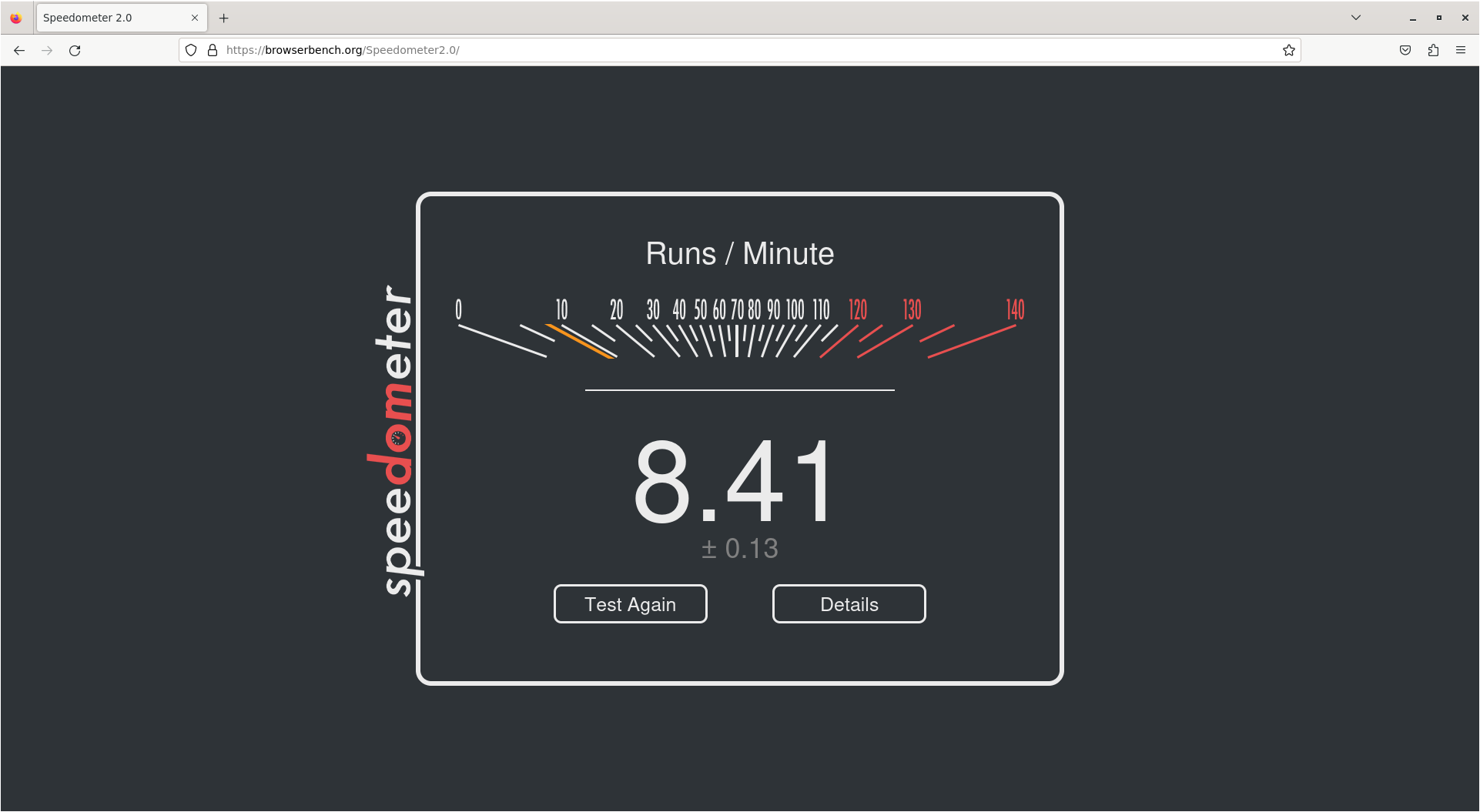Click the Runs / Minute heading
The width and height of the screenshot is (1480, 812).
pyautogui.click(x=739, y=253)
